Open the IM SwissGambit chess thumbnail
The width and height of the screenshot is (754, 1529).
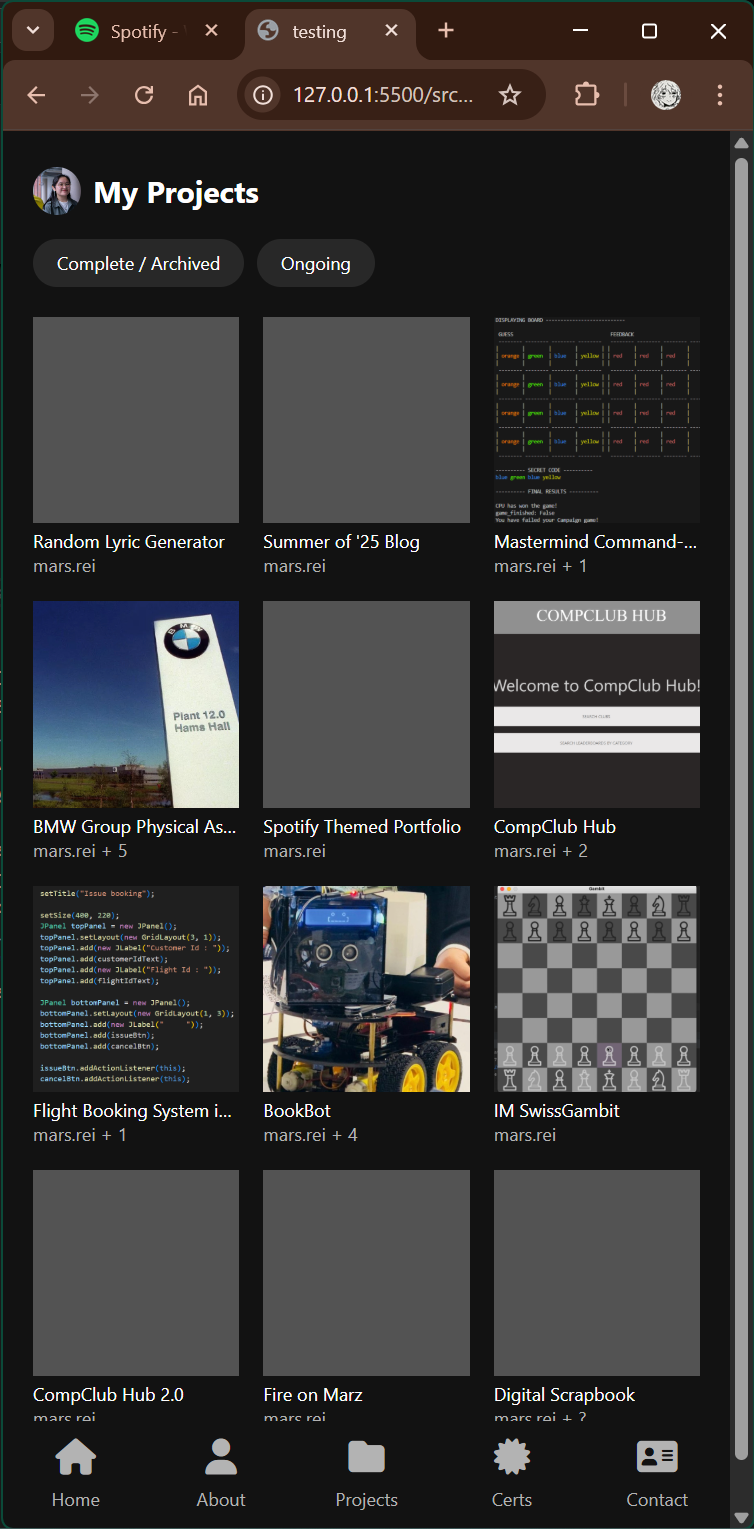coord(596,988)
